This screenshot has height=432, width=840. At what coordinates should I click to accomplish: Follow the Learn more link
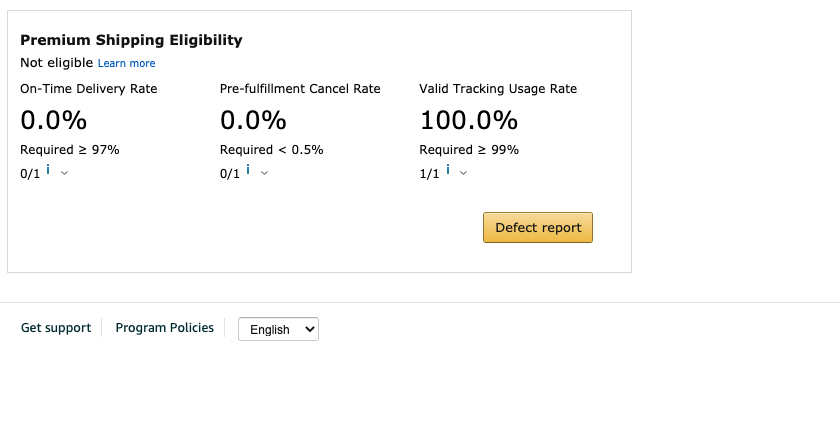coord(126,63)
